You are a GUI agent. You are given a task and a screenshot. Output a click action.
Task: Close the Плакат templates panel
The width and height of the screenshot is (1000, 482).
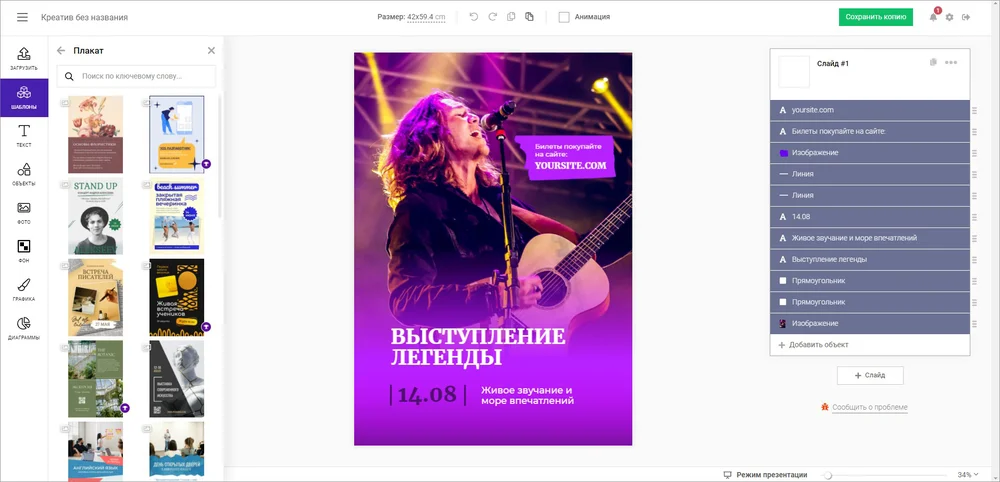click(211, 50)
